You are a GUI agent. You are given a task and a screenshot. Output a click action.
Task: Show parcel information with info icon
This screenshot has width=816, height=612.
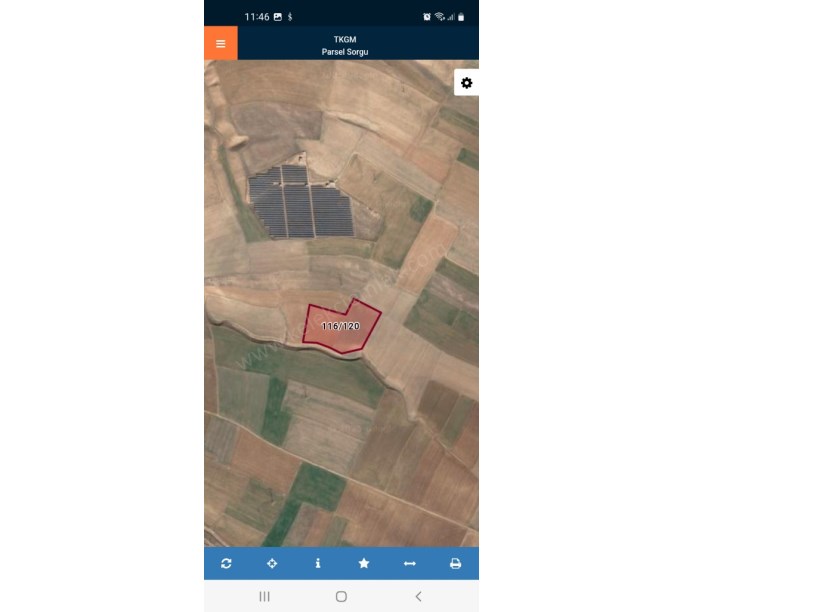point(318,563)
